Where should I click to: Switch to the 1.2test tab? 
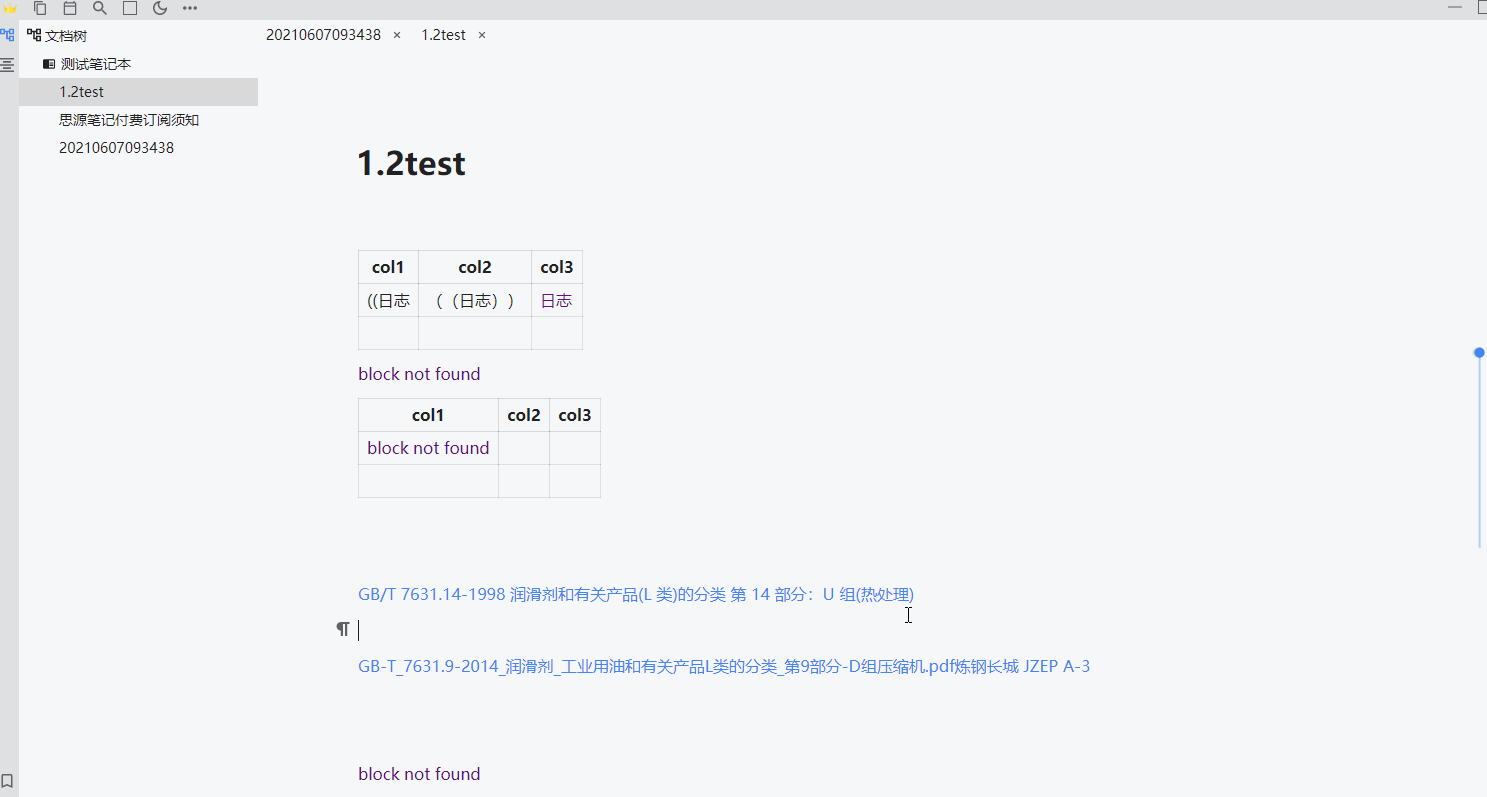(x=443, y=34)
